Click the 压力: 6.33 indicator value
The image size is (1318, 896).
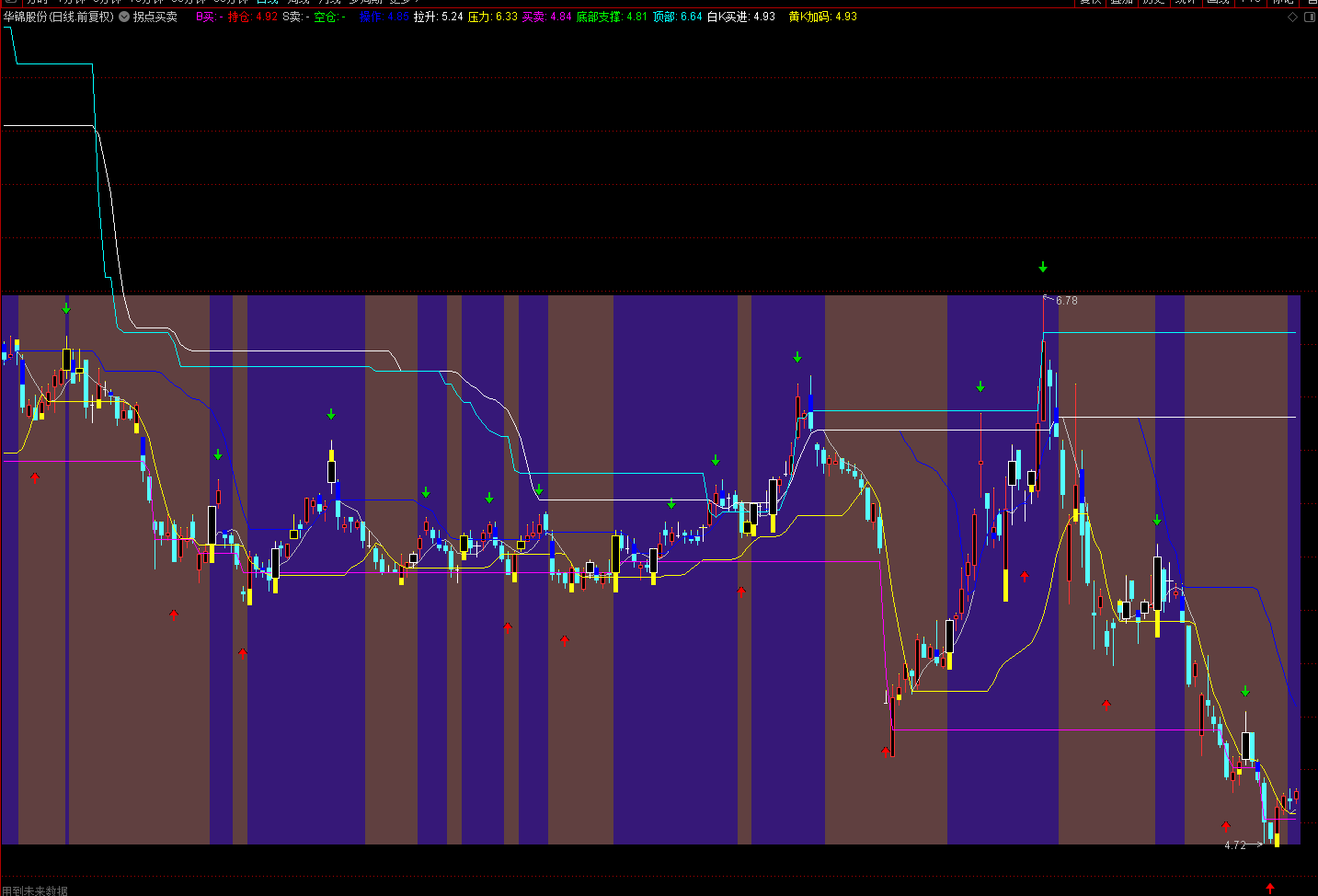(x=492, y=17)
